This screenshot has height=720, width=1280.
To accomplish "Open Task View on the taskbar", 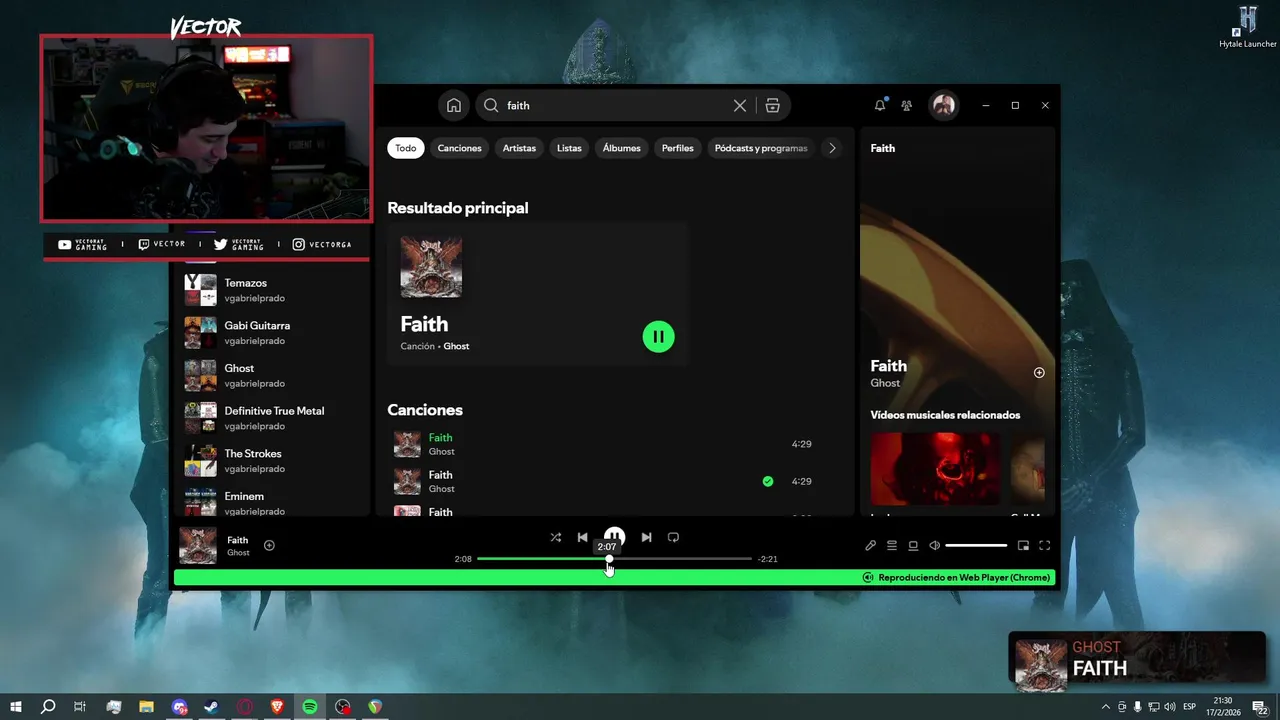I will click(x=80, y=707).
